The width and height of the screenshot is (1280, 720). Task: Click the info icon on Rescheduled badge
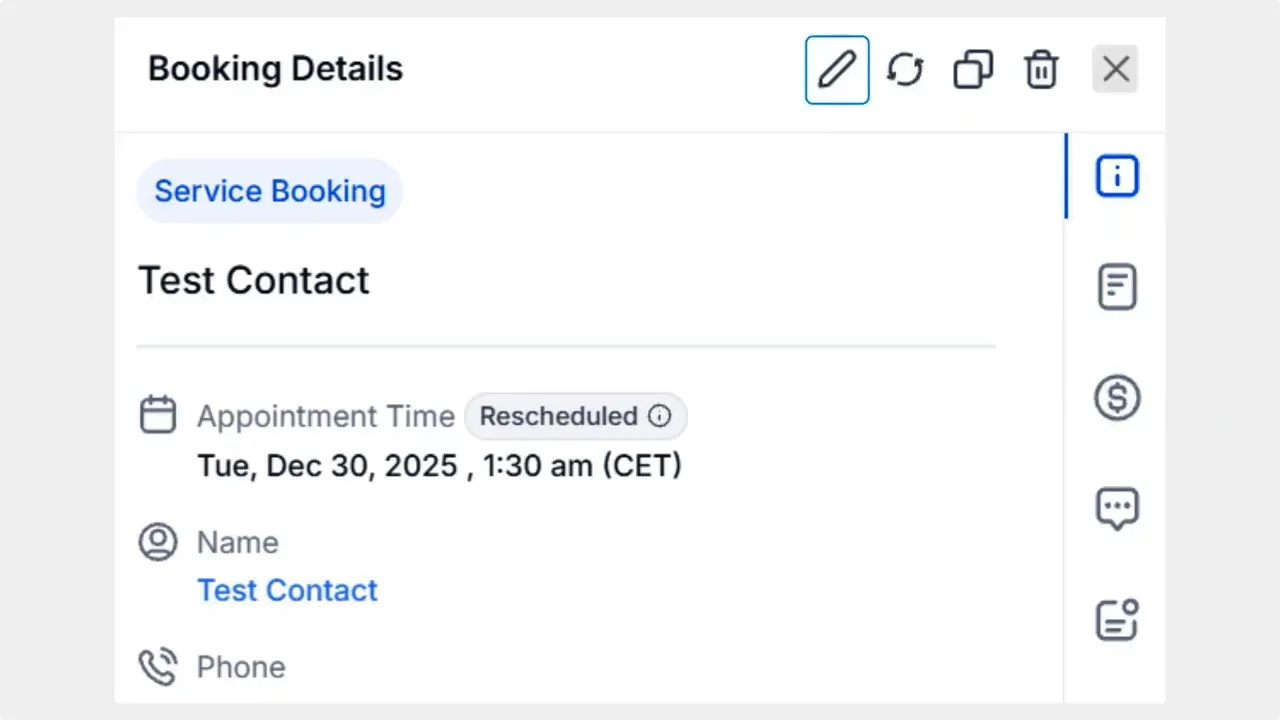coord(660,416)
